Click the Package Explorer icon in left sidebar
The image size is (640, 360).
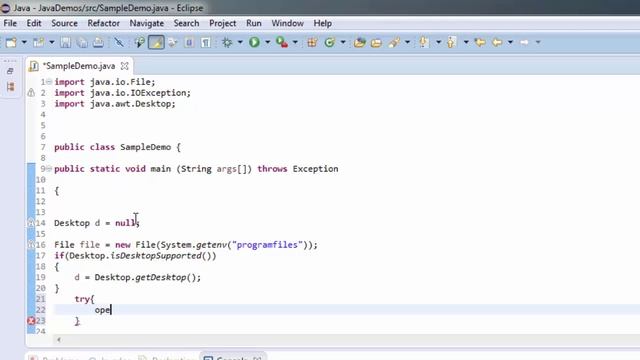(x=11, y=87)
